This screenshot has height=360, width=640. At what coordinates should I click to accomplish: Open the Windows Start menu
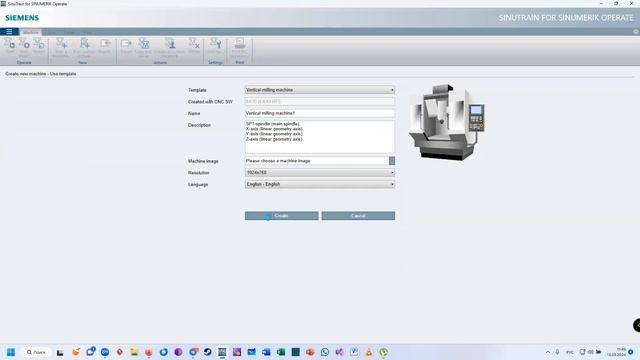point(11,352)
